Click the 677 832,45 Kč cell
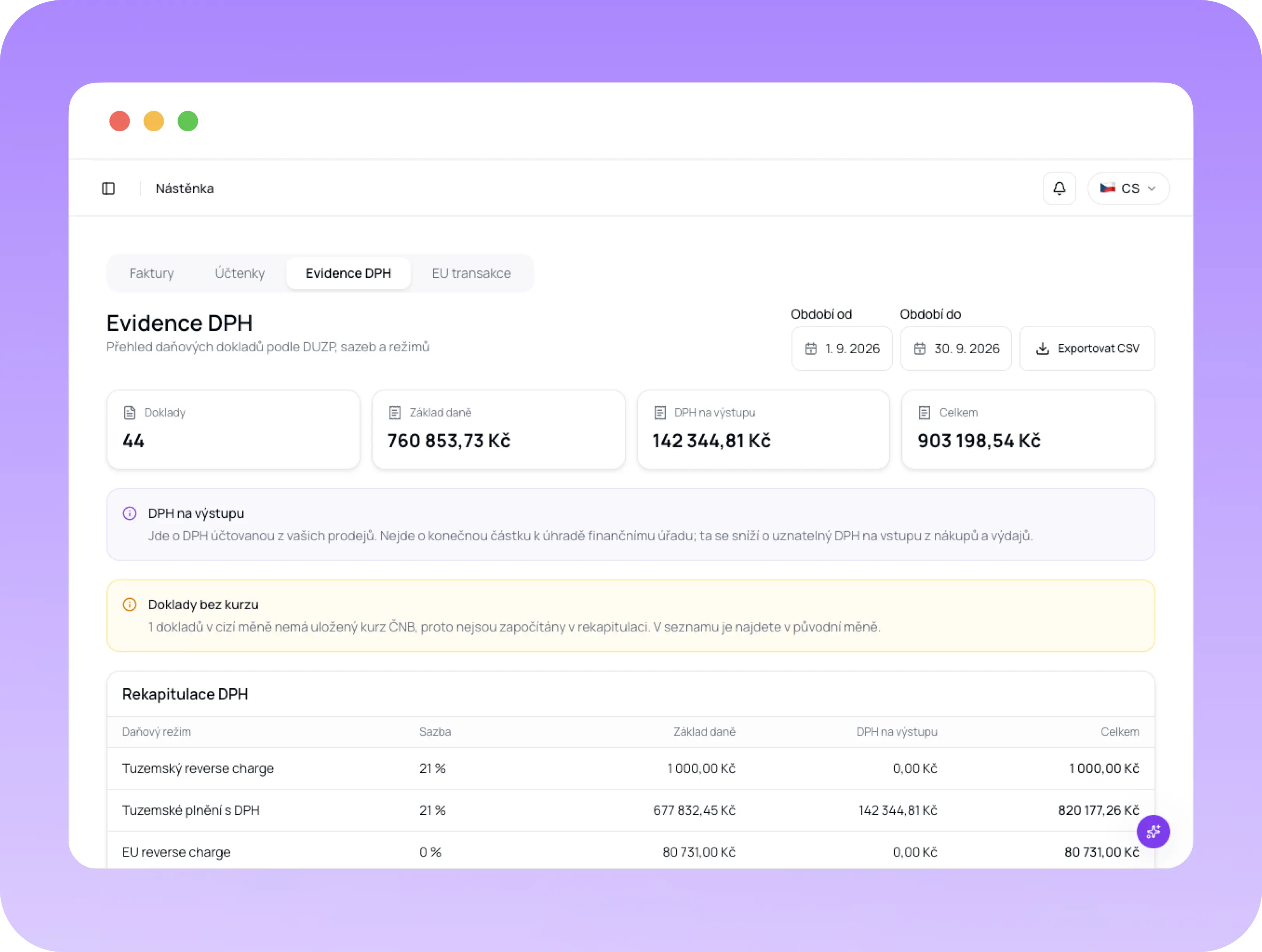Viewport: 1262px width, 952px height. click(x=694, y=810)
